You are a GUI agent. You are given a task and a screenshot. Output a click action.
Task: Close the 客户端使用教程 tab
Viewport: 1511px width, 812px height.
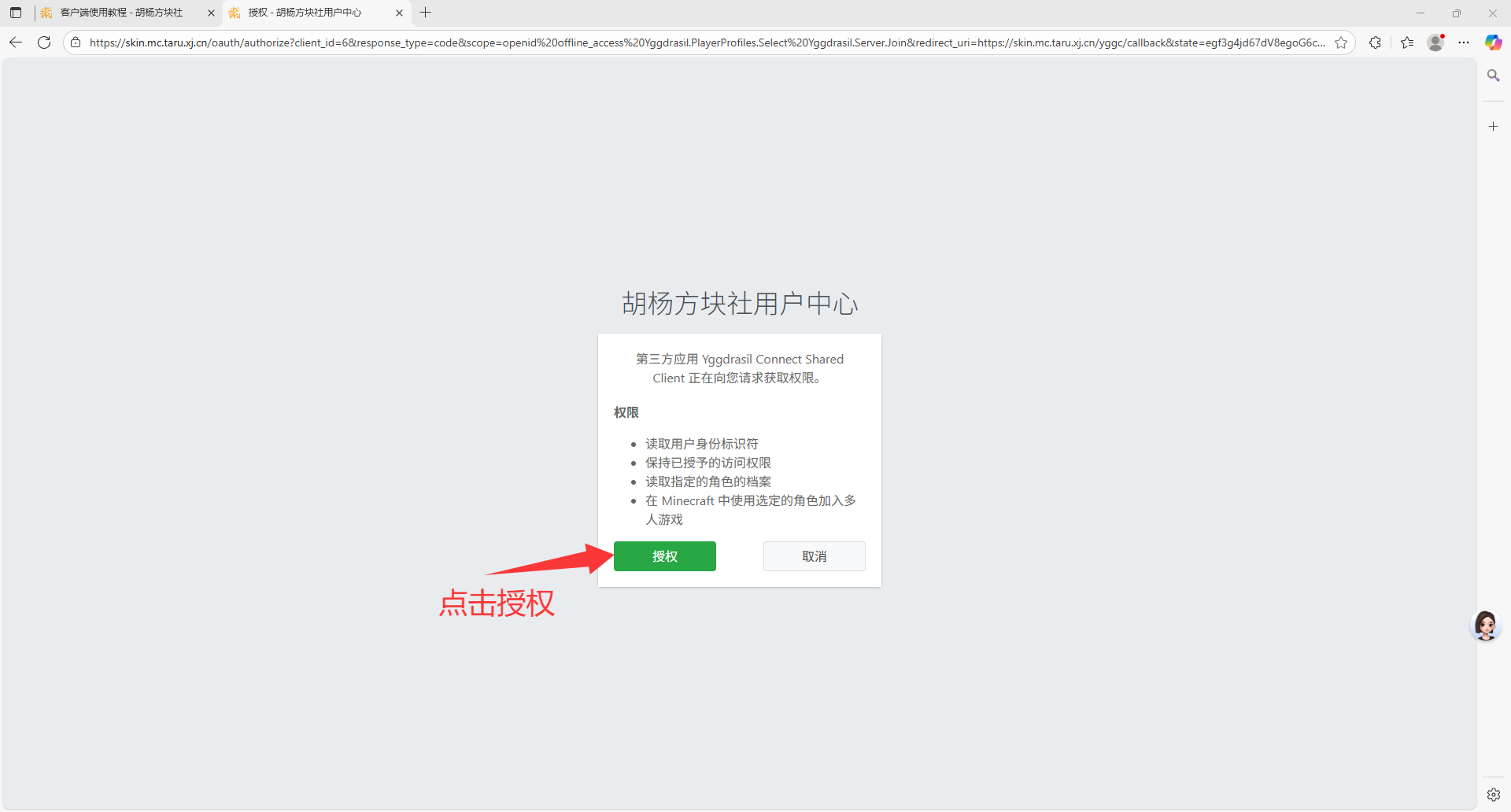(211, 13)
